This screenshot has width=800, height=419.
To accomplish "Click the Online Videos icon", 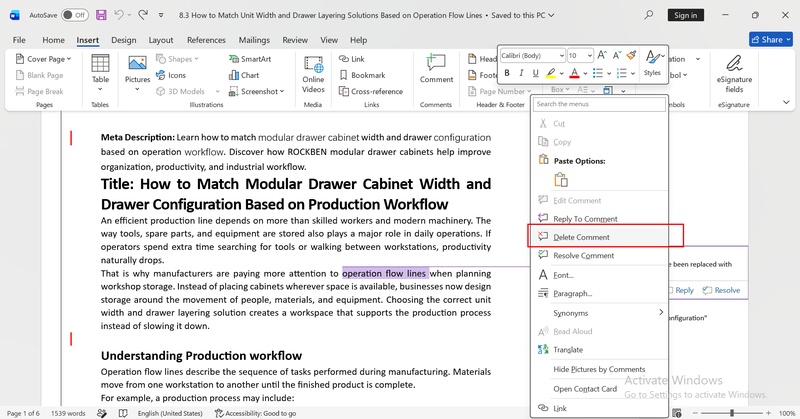I will pos(313,64).
